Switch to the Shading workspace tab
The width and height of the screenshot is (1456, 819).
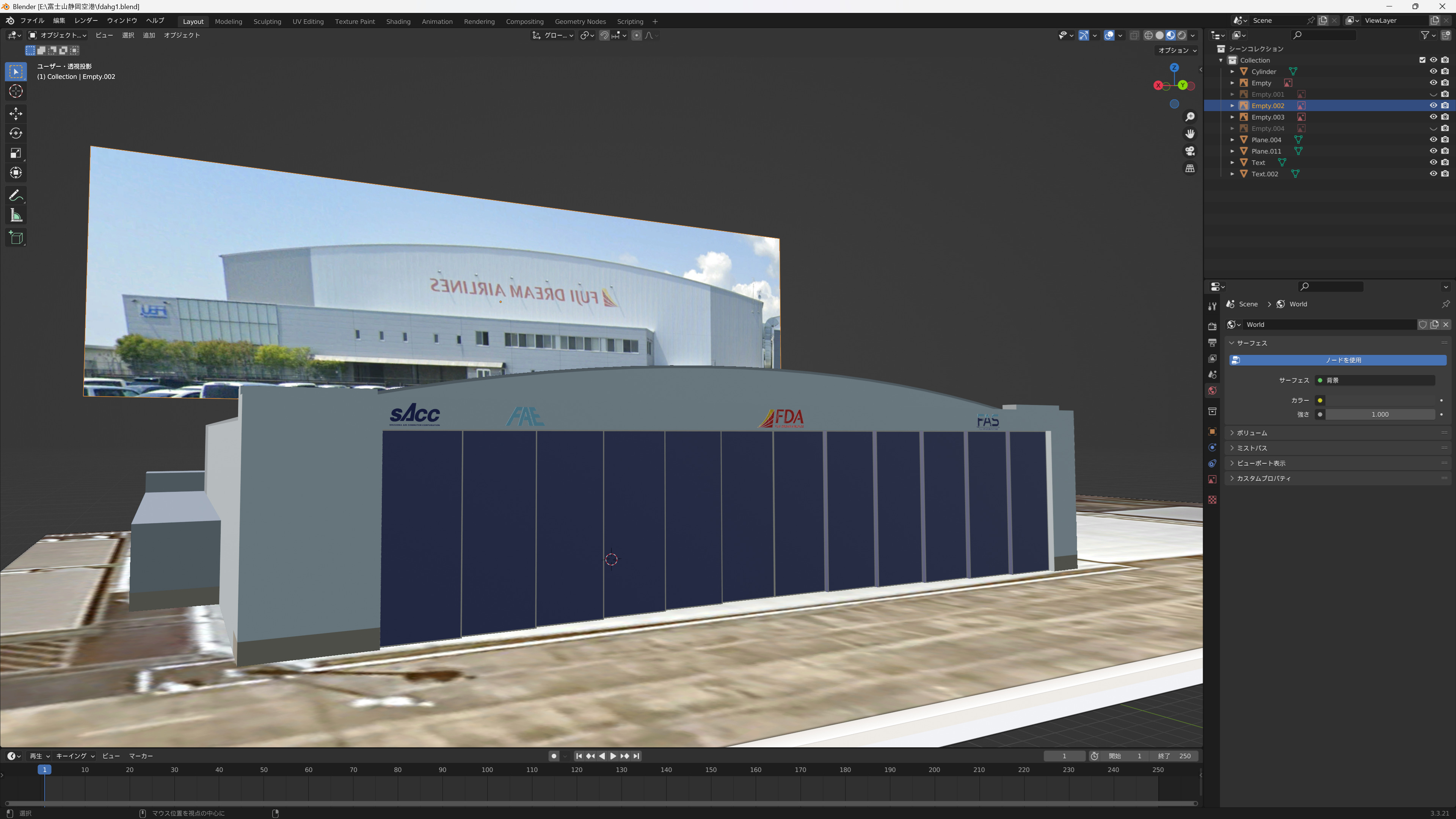(398, 22)
